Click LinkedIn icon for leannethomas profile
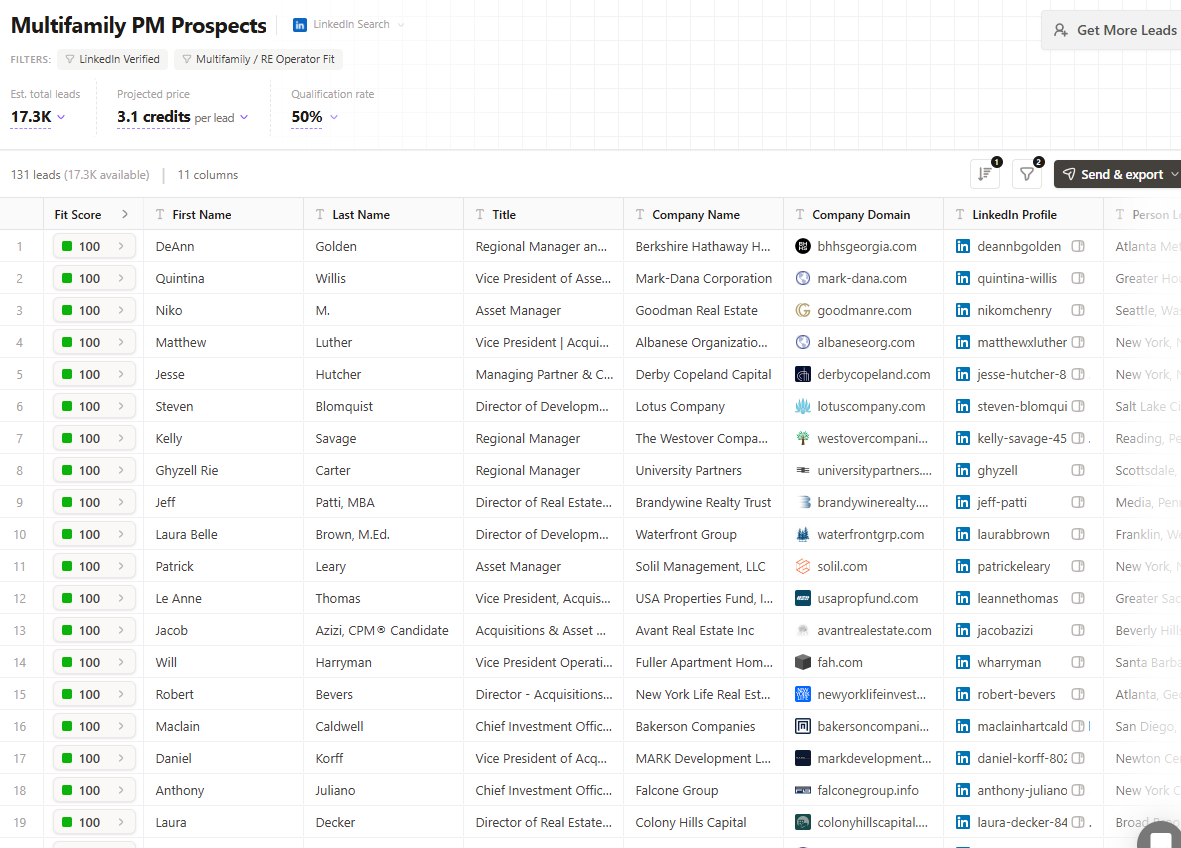Screen dimensions: 1181x848 click(x=963, y=598)
